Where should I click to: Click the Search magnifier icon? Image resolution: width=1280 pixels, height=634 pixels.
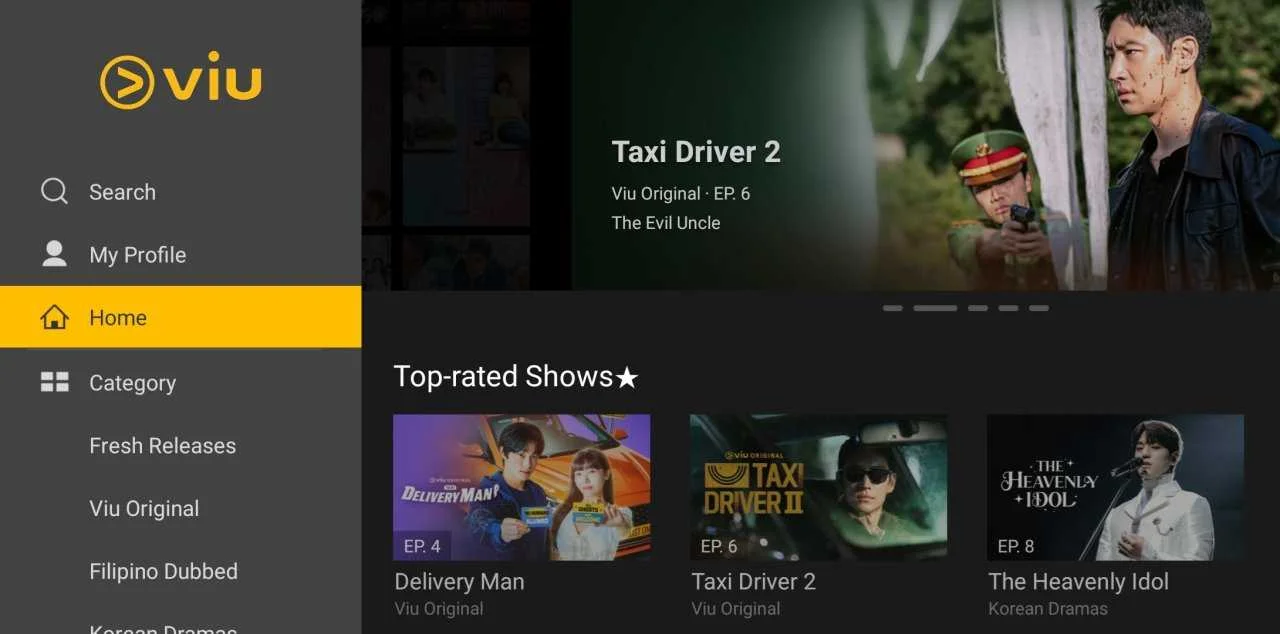[x=54, y=191]
